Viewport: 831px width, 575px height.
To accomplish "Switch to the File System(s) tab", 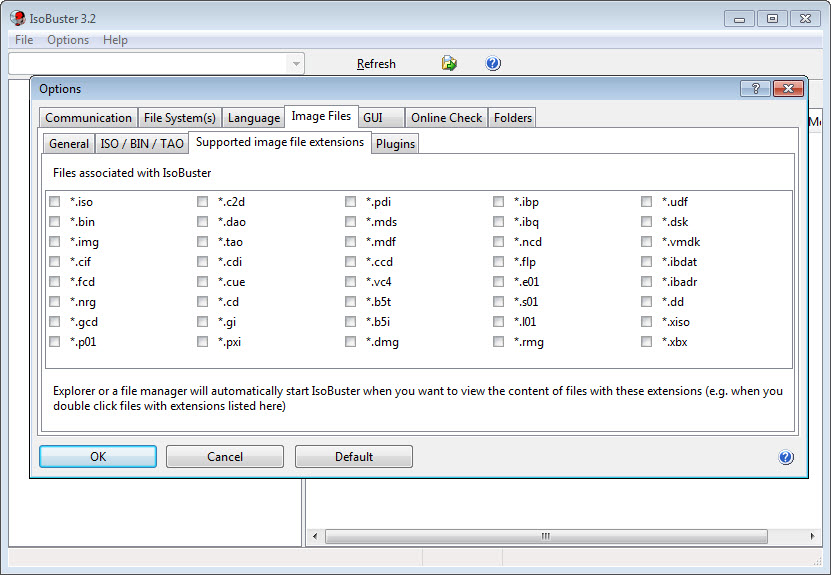I will click(180, 118).
